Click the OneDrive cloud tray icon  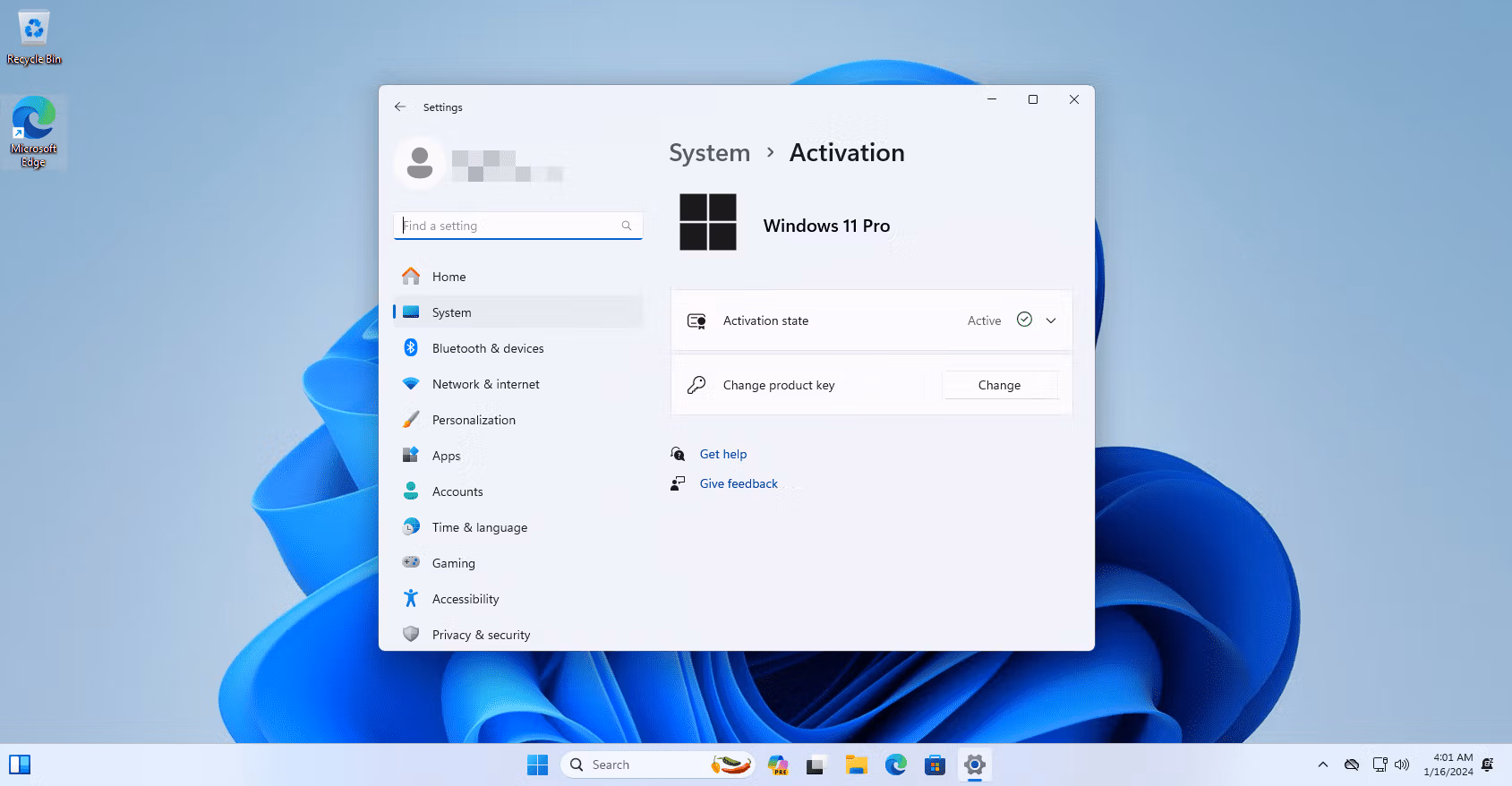[1352, 765]
